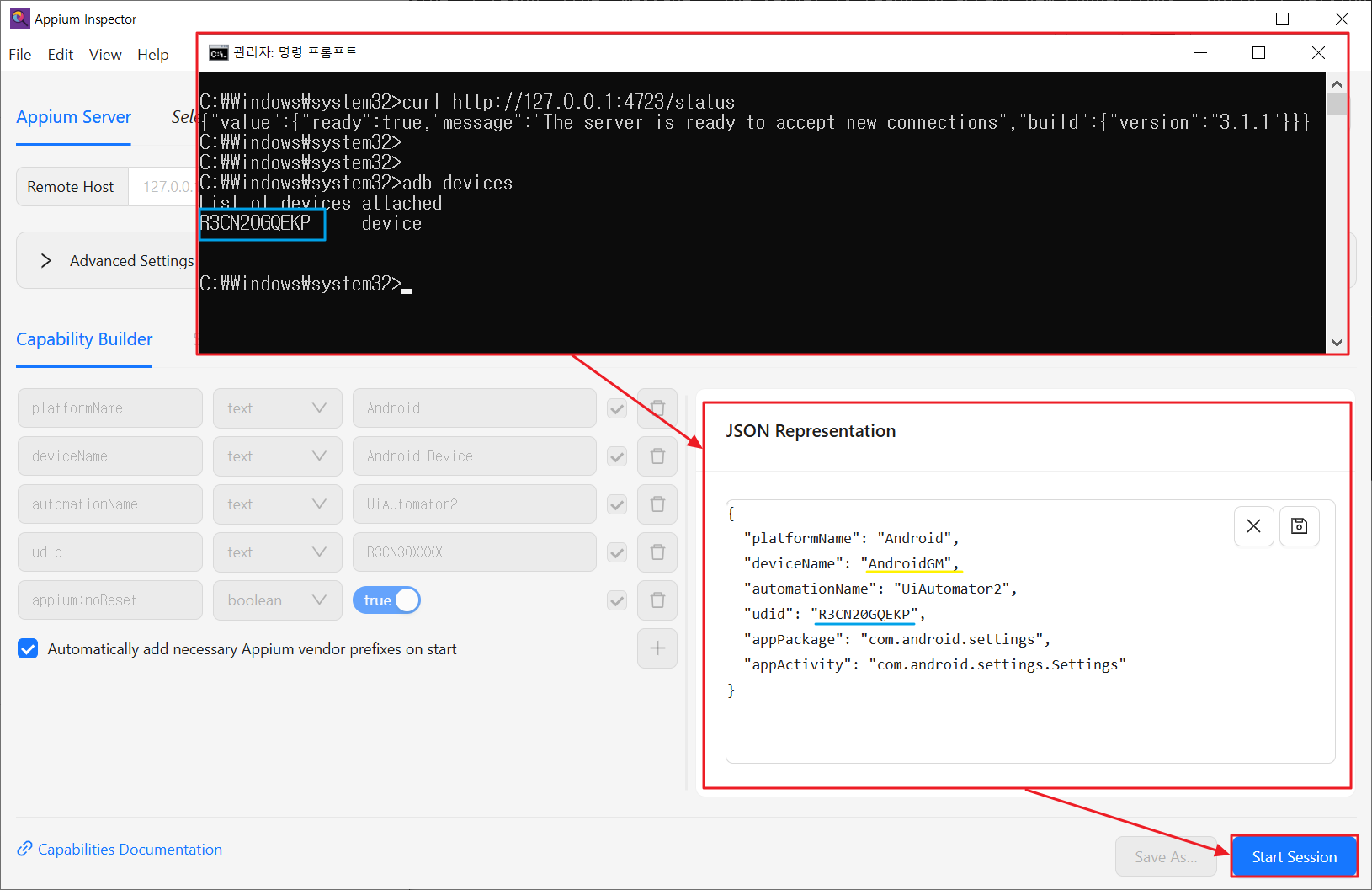Click "adb devices" command text in prompt
Screen dimensions: 1372x890
pyautogui.click(x=457, y=183)
